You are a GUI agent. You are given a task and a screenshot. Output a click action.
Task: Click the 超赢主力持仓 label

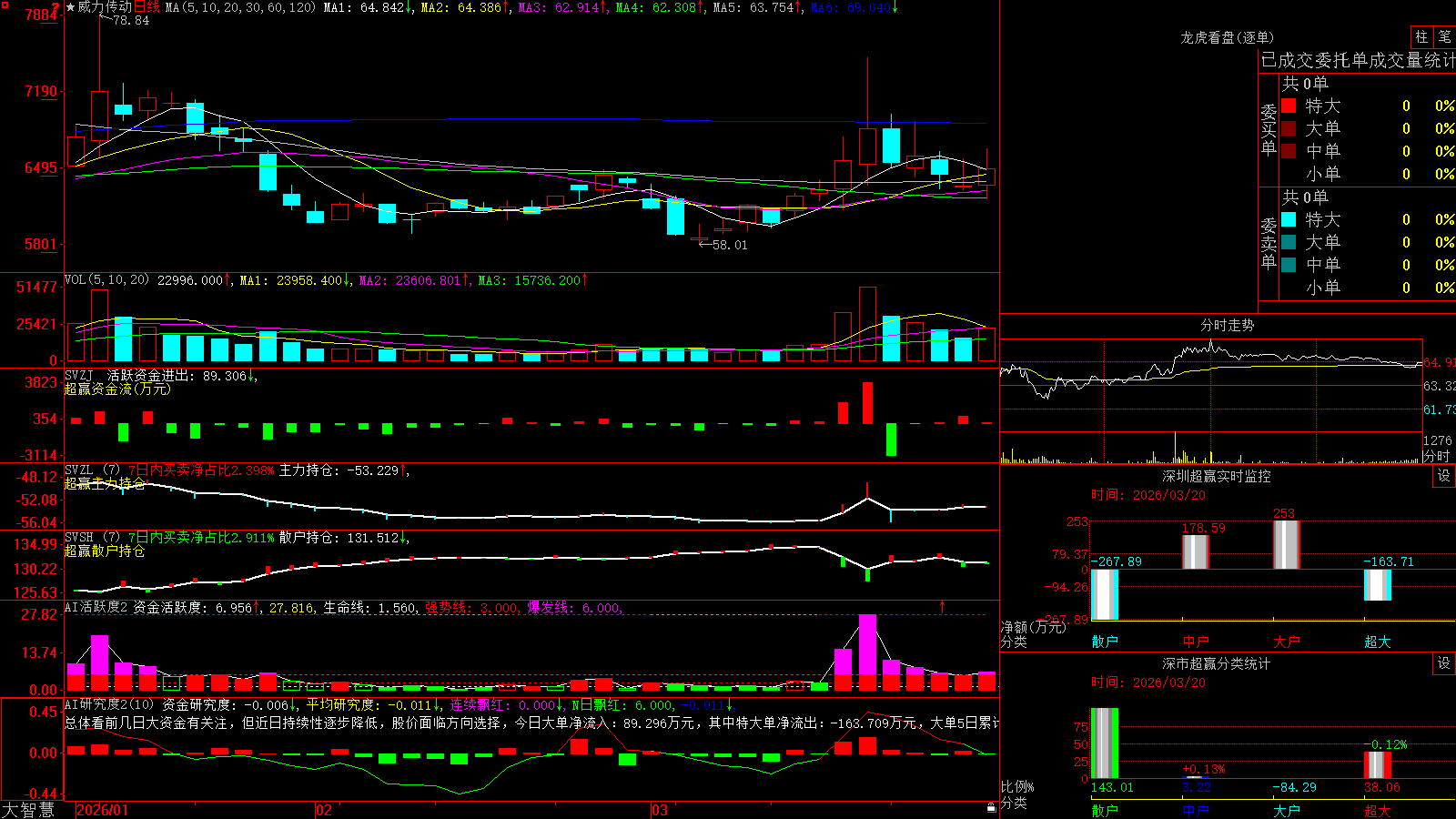coord(105,483)
